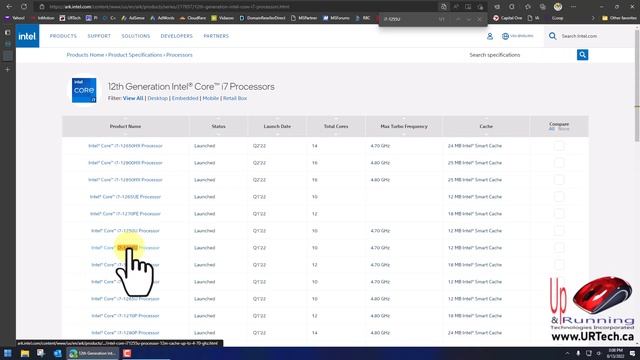Open Intel Core i7-1280P Processor link
The width and height of the screenshot is (640, 360).
[125, 333]
